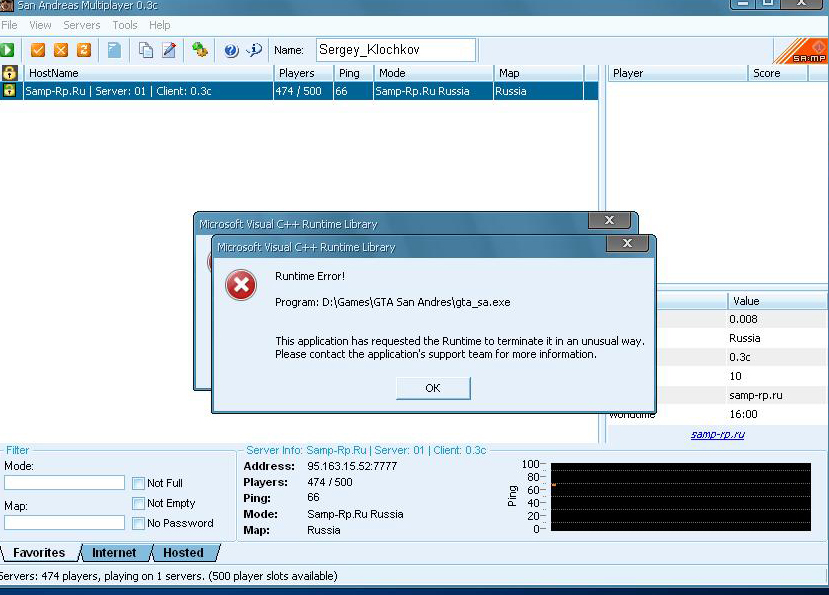Image resolution: width=829 pixels, height=595 pixels.
Task: Click the 0.008 value cell
Action: tap(743, 319)
